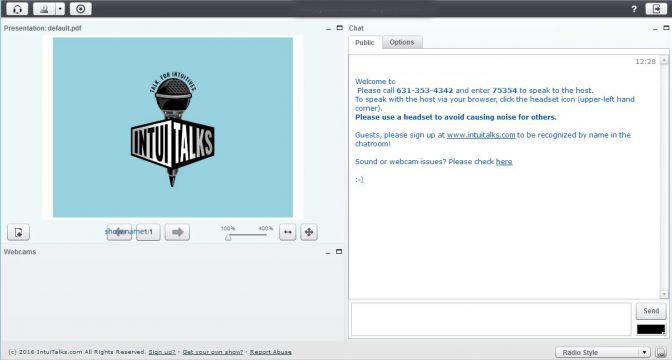The width and height of the screenshot is (672, 360).
Task: Click inside the chat message field
Action: 491,319
